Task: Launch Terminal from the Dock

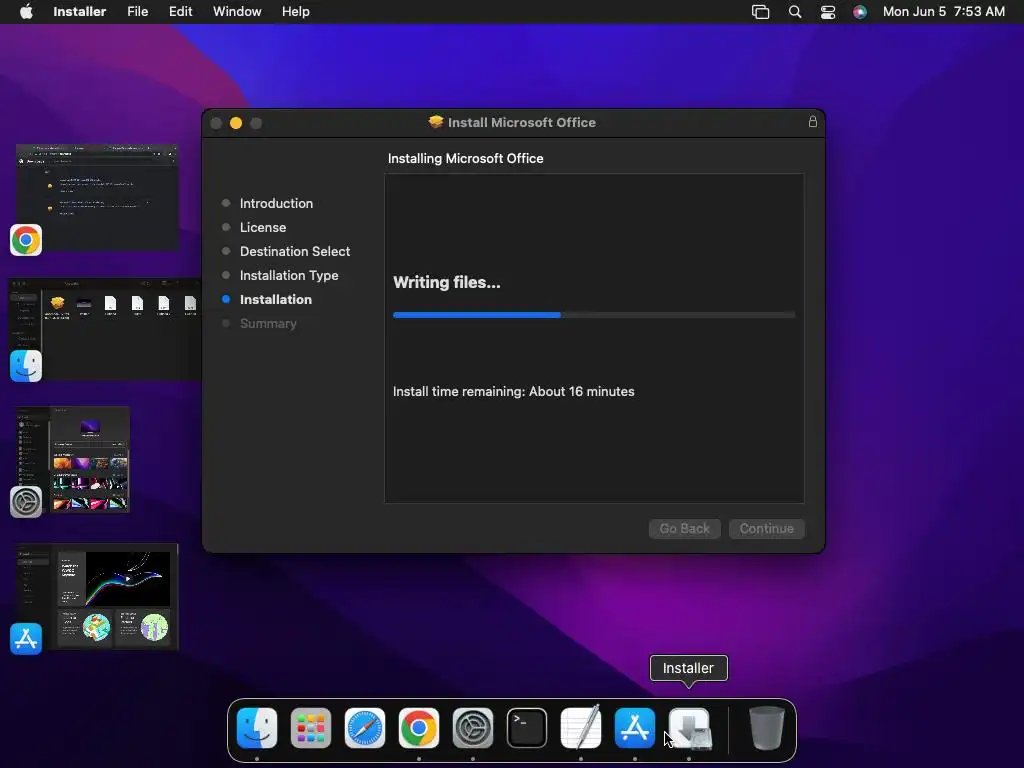Action: tap(527, 728)
